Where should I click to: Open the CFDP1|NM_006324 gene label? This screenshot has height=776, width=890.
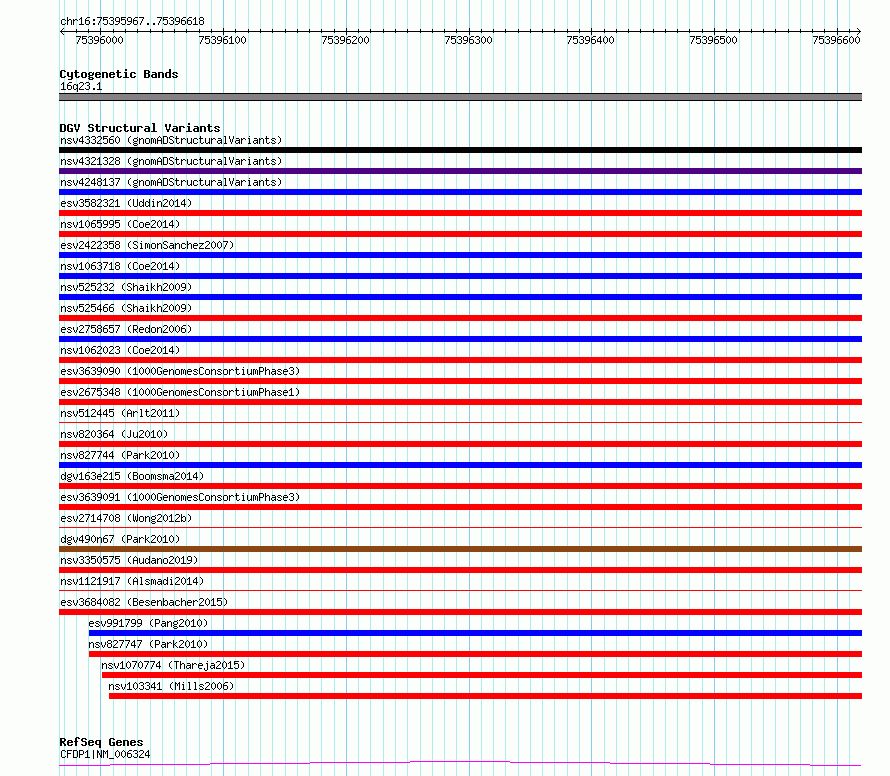point(105,754)
